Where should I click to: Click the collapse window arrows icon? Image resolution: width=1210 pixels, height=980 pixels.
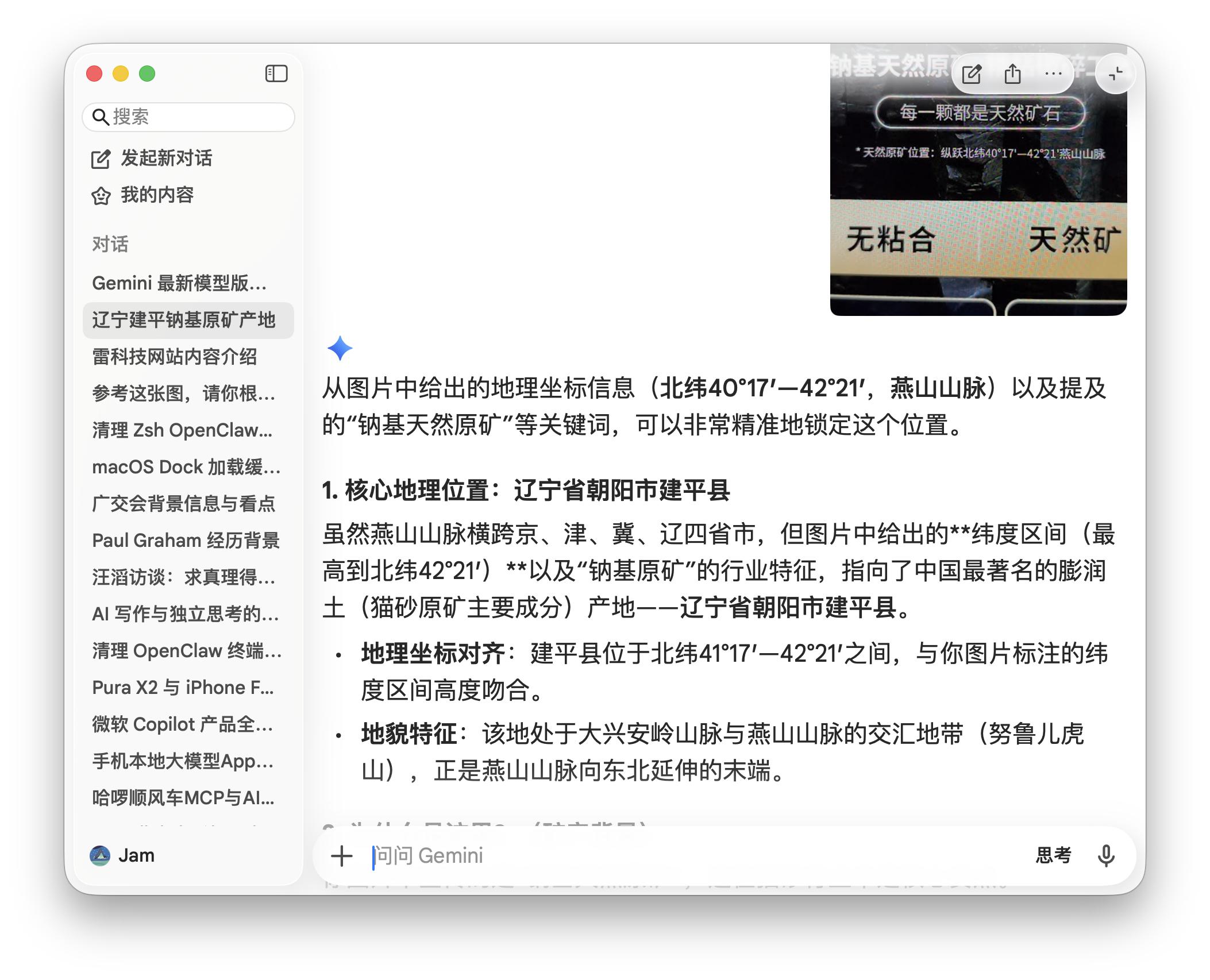tap(1115, 74)
